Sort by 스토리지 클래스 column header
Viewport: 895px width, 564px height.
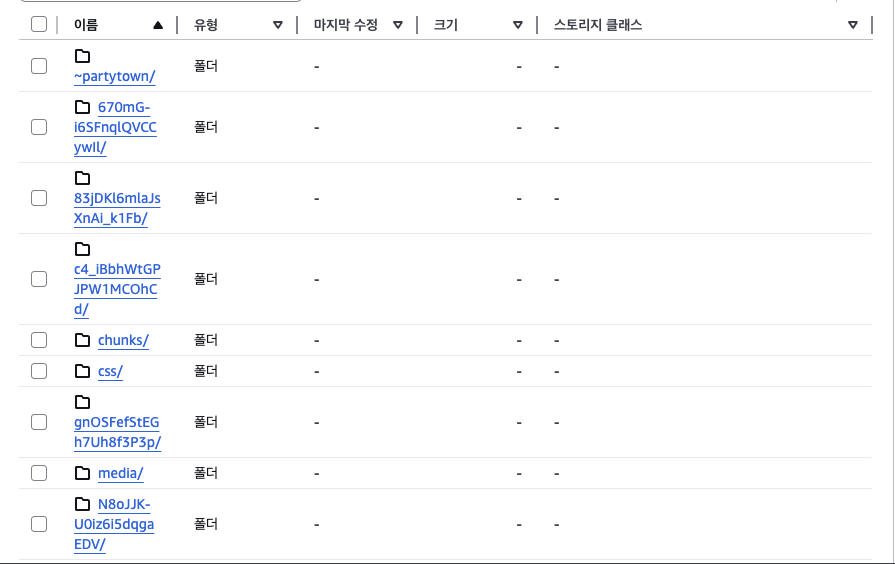pos(598,25)
